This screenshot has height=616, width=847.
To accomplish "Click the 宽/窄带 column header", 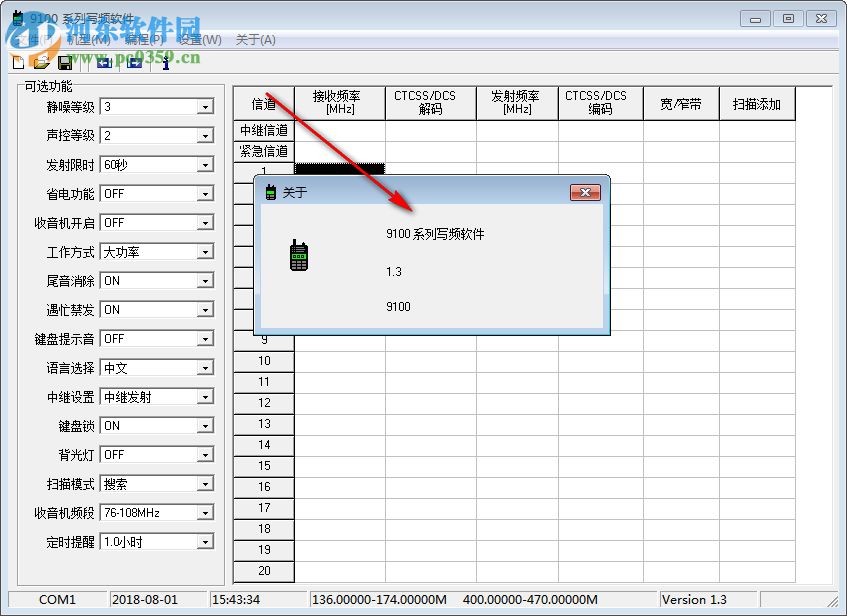I will click(681, 103).
